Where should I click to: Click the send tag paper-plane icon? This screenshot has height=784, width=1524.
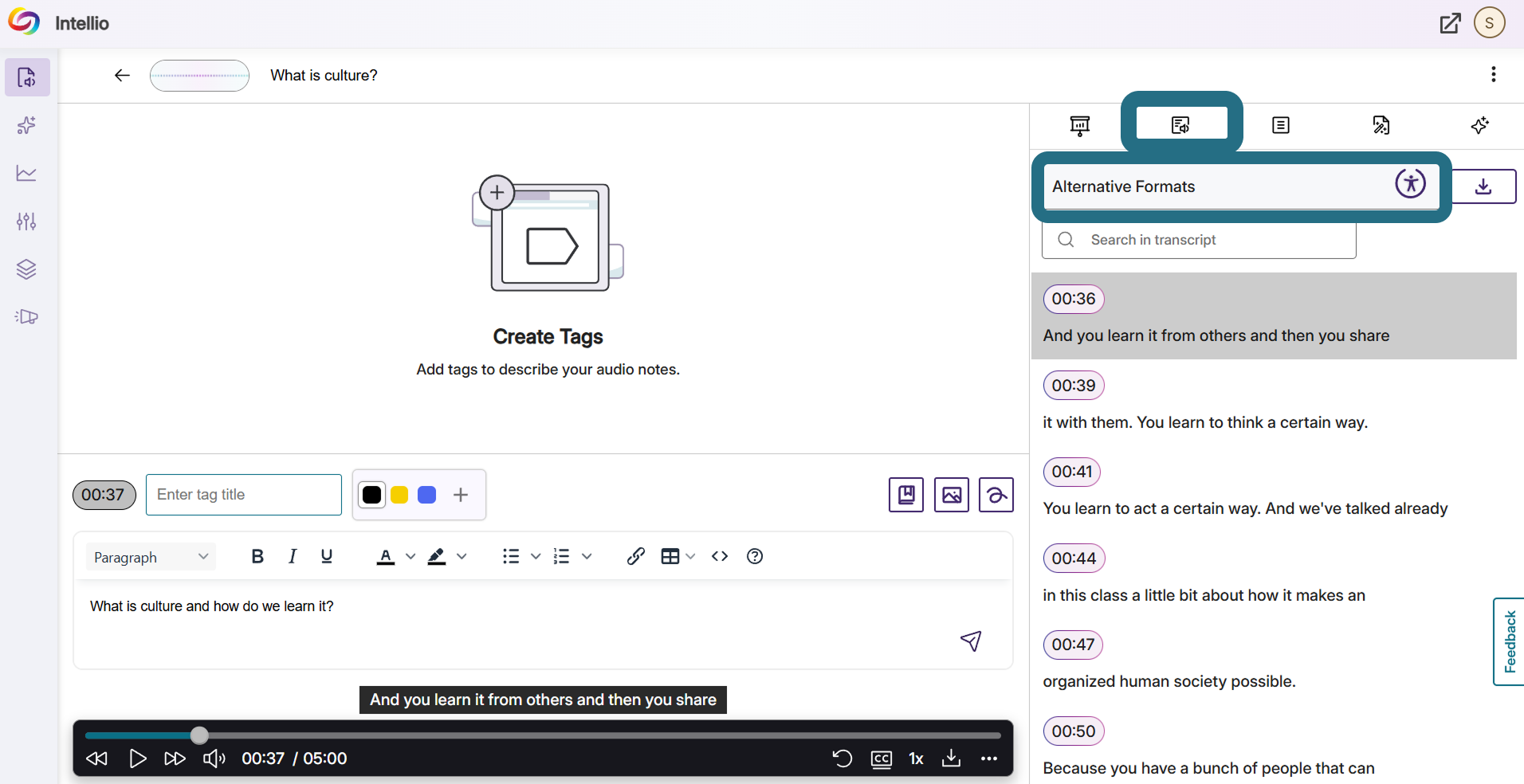[971, 641]
